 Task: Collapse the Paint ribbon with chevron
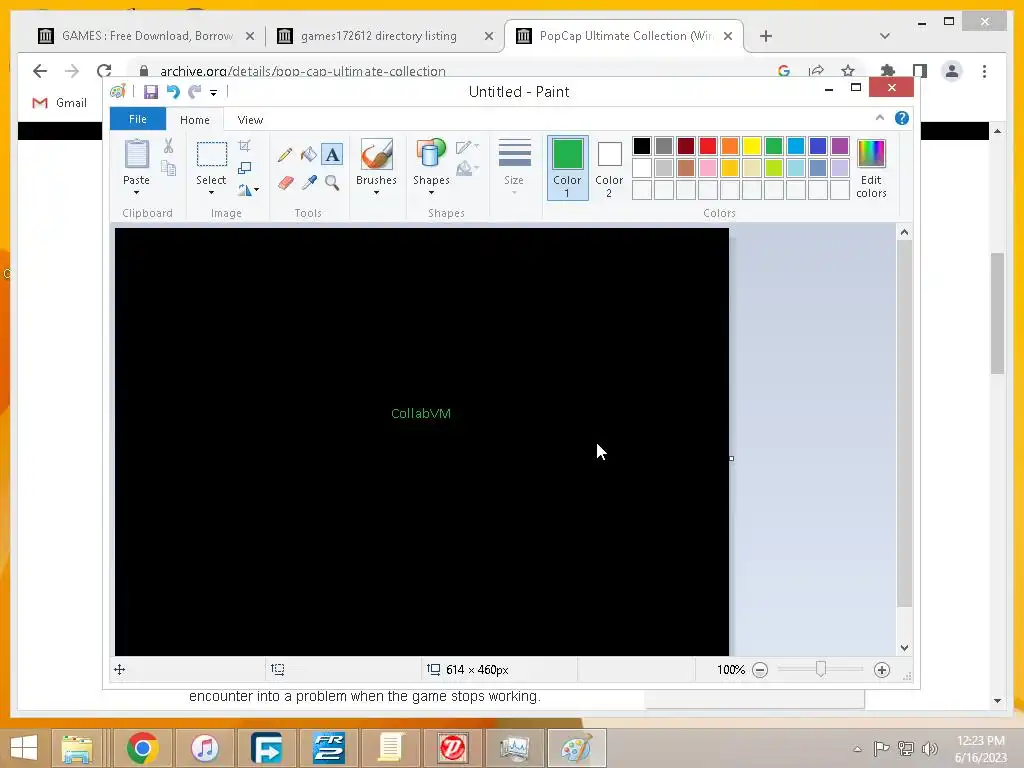880,118
